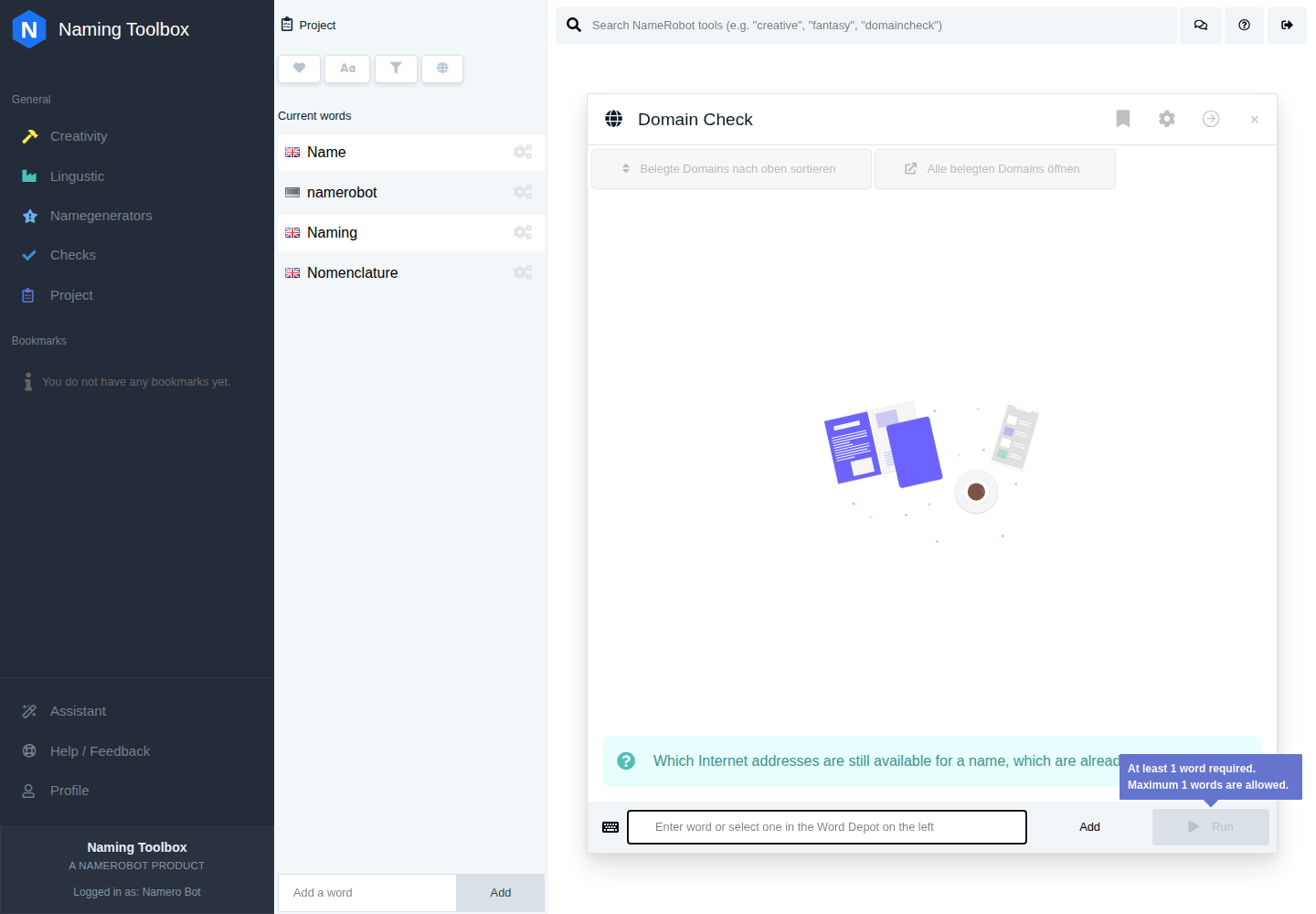Bookmark the Domain Check tool
Image resolution: width=1316 pixels, height=914 pixels.
pos(1123,119)
